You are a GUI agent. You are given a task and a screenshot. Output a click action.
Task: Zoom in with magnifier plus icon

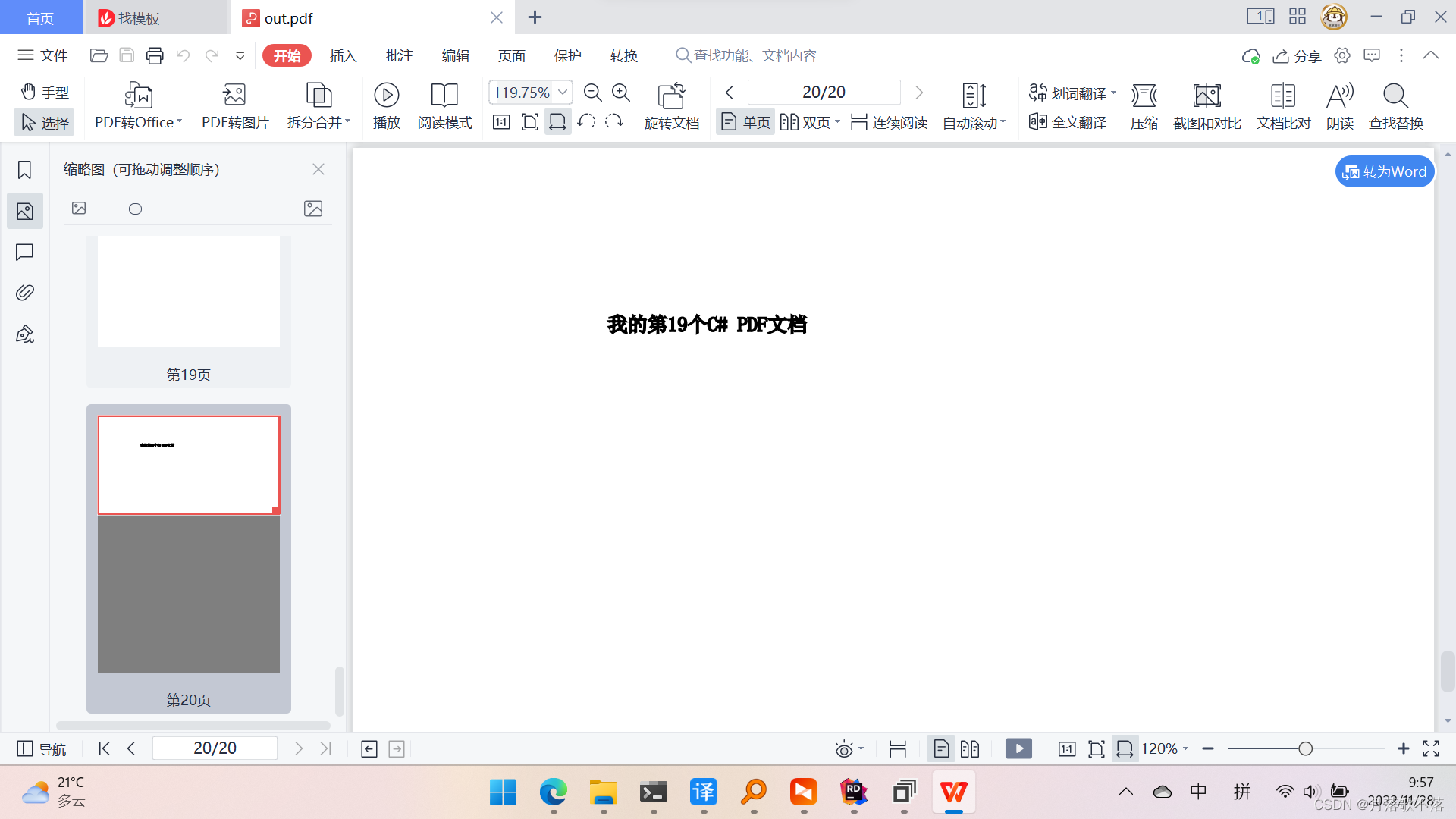621,93
